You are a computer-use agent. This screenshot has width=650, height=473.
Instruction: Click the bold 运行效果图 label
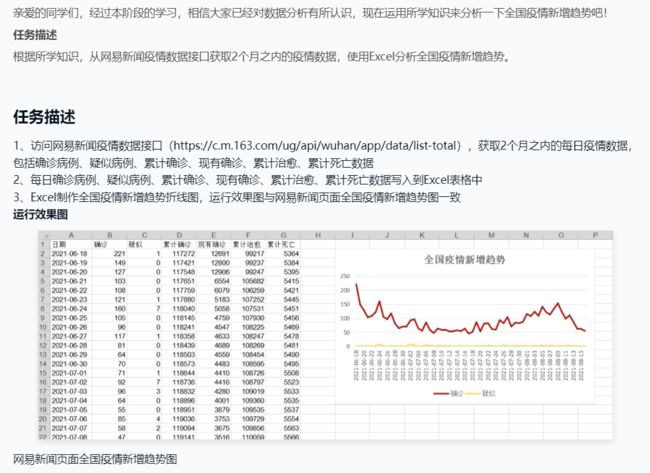40,214
